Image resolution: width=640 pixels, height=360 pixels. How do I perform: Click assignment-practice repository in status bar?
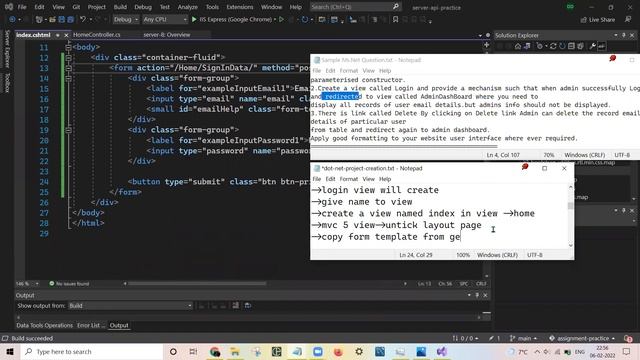click(582, 338)
